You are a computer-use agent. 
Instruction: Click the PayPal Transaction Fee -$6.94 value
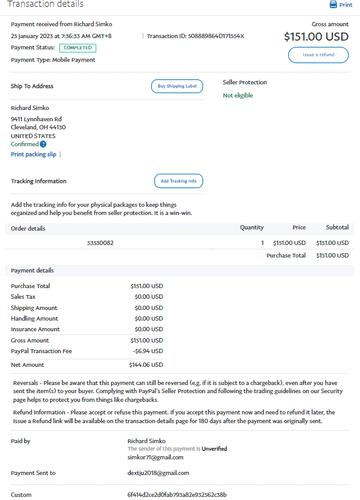[x=148, y=351]
